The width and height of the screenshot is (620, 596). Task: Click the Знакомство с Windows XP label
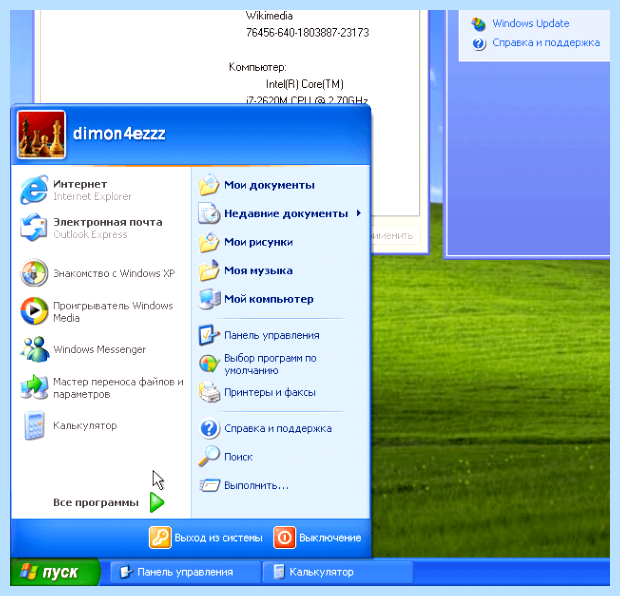(114, 273)
